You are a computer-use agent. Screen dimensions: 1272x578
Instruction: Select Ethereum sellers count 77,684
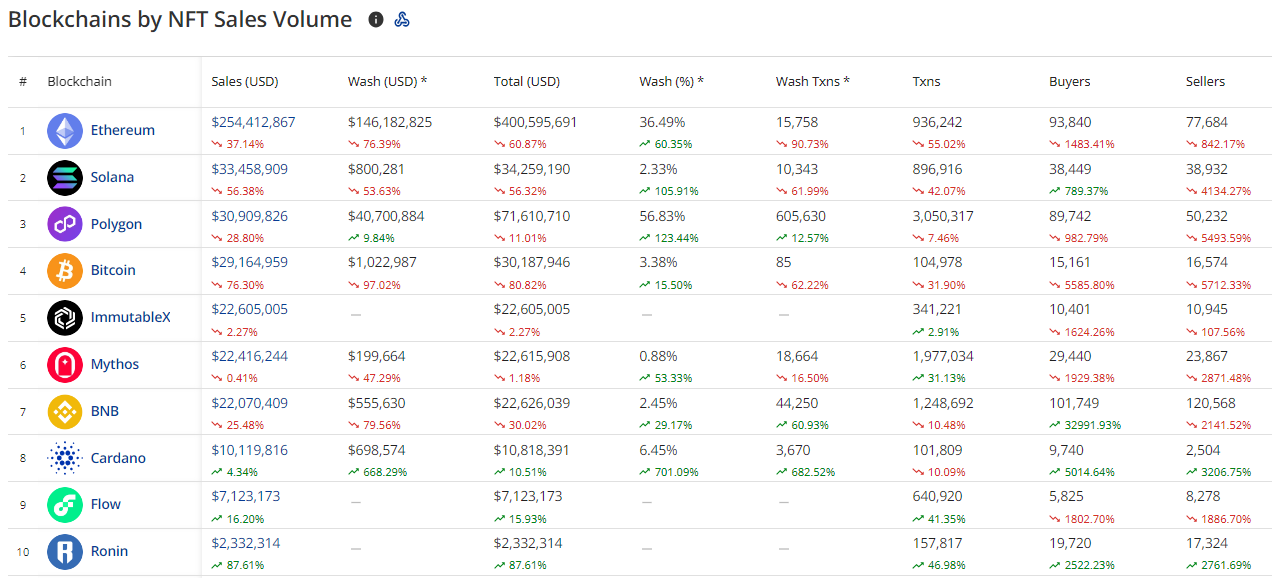[x=1207, y=122]
